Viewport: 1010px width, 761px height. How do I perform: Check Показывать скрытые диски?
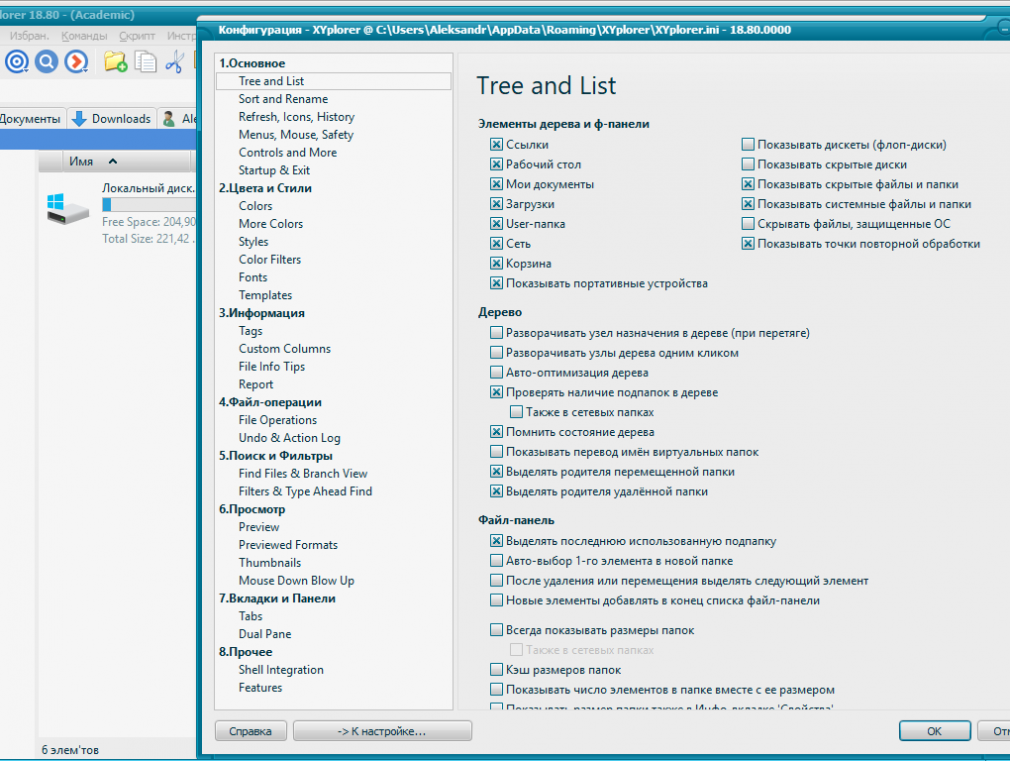point(748,164)
